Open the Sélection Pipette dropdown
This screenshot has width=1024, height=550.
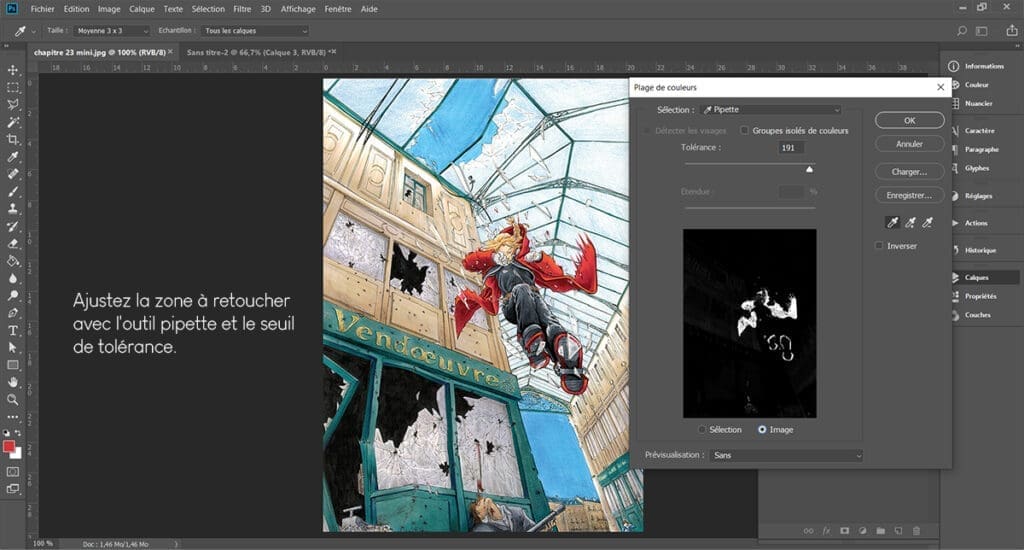771,110
